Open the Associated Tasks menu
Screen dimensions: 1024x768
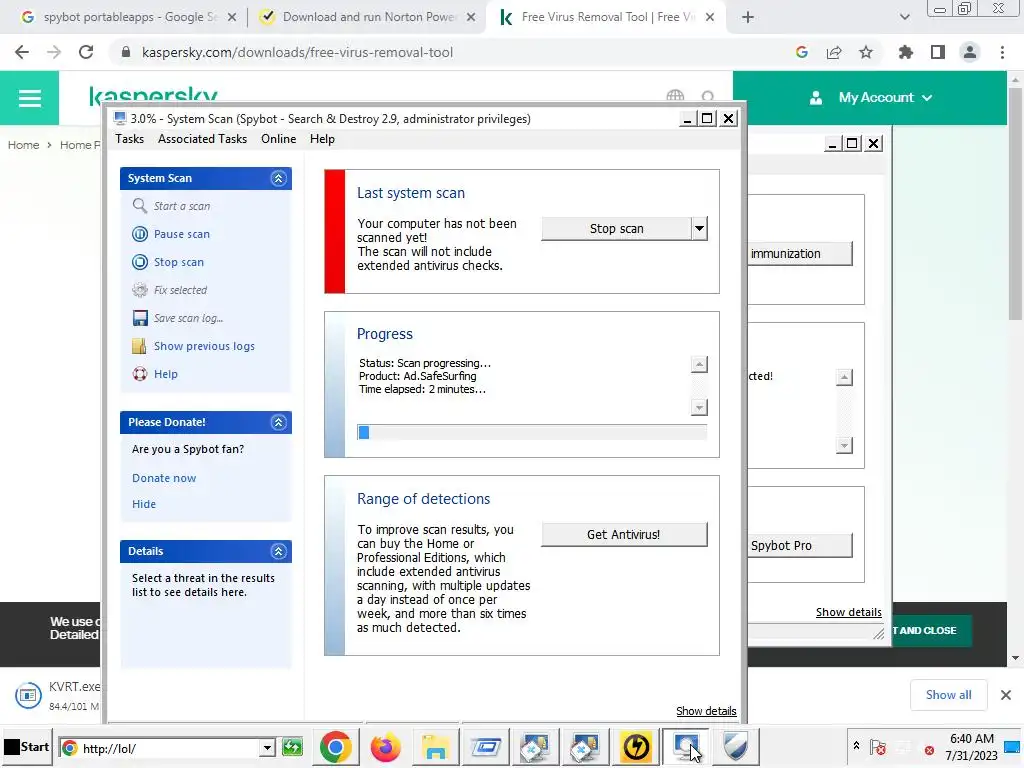click(202, 139)
